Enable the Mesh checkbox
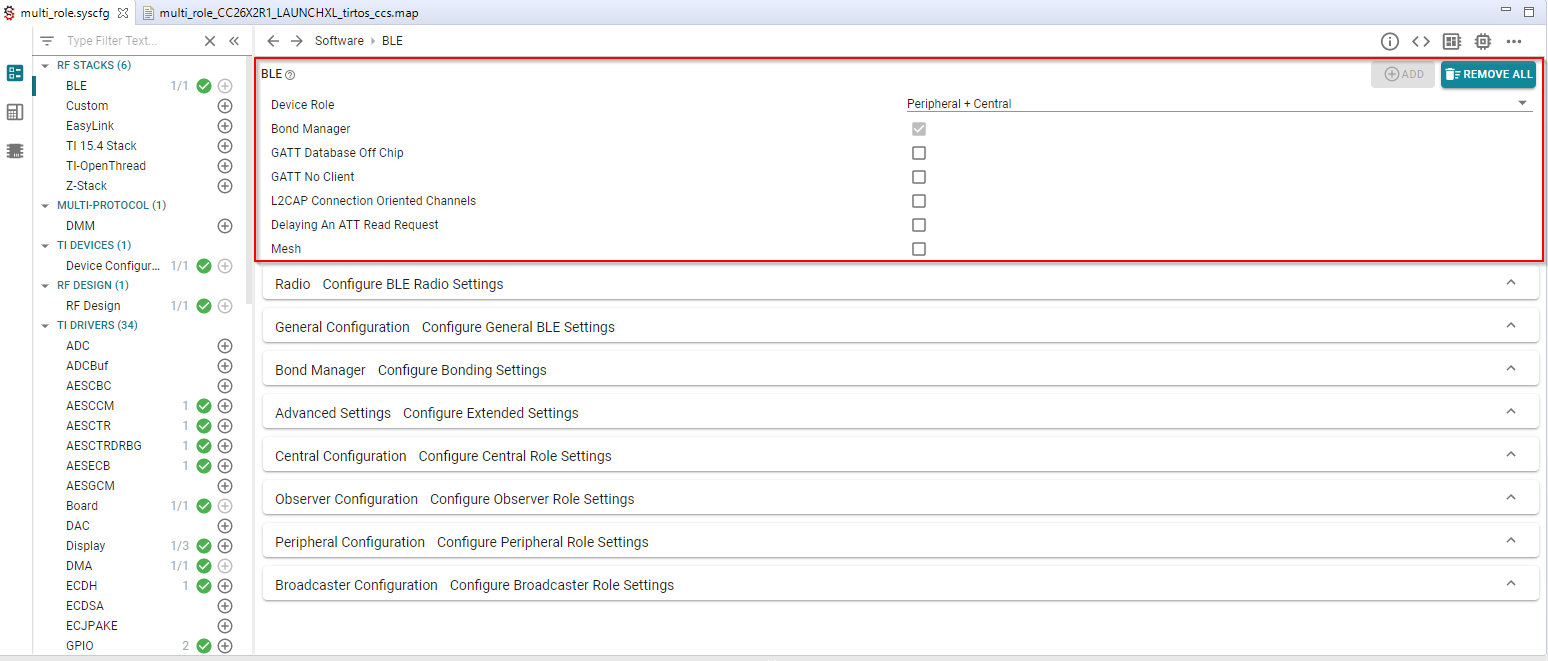 [919, 248]
